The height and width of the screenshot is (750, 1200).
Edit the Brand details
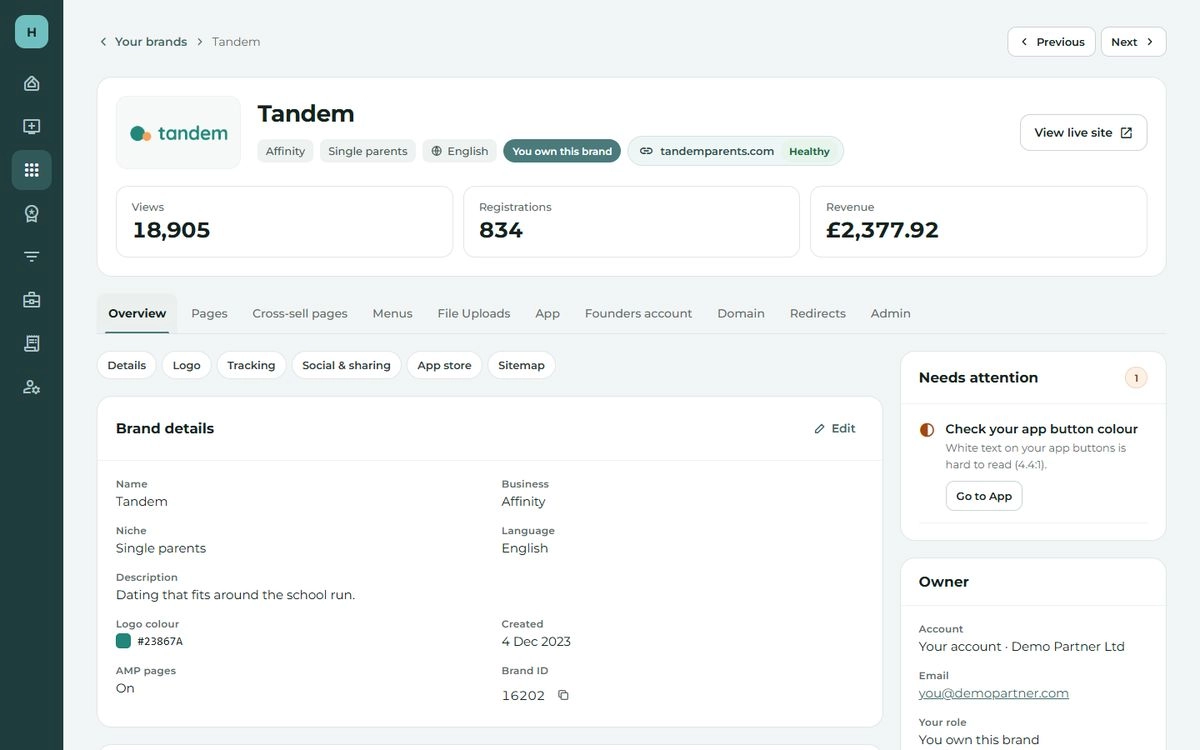[x=835, y=428]
